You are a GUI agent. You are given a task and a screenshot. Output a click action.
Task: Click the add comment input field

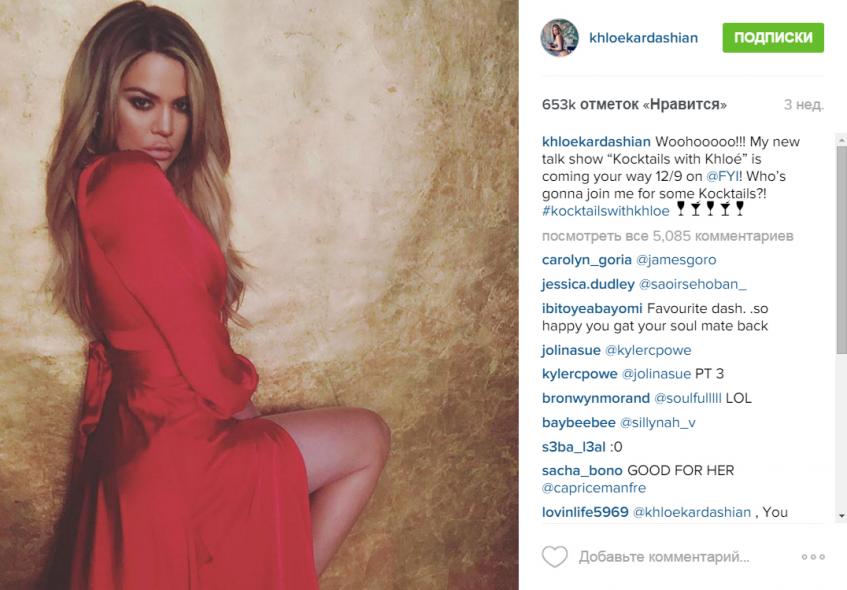click(x=664, y=557)
